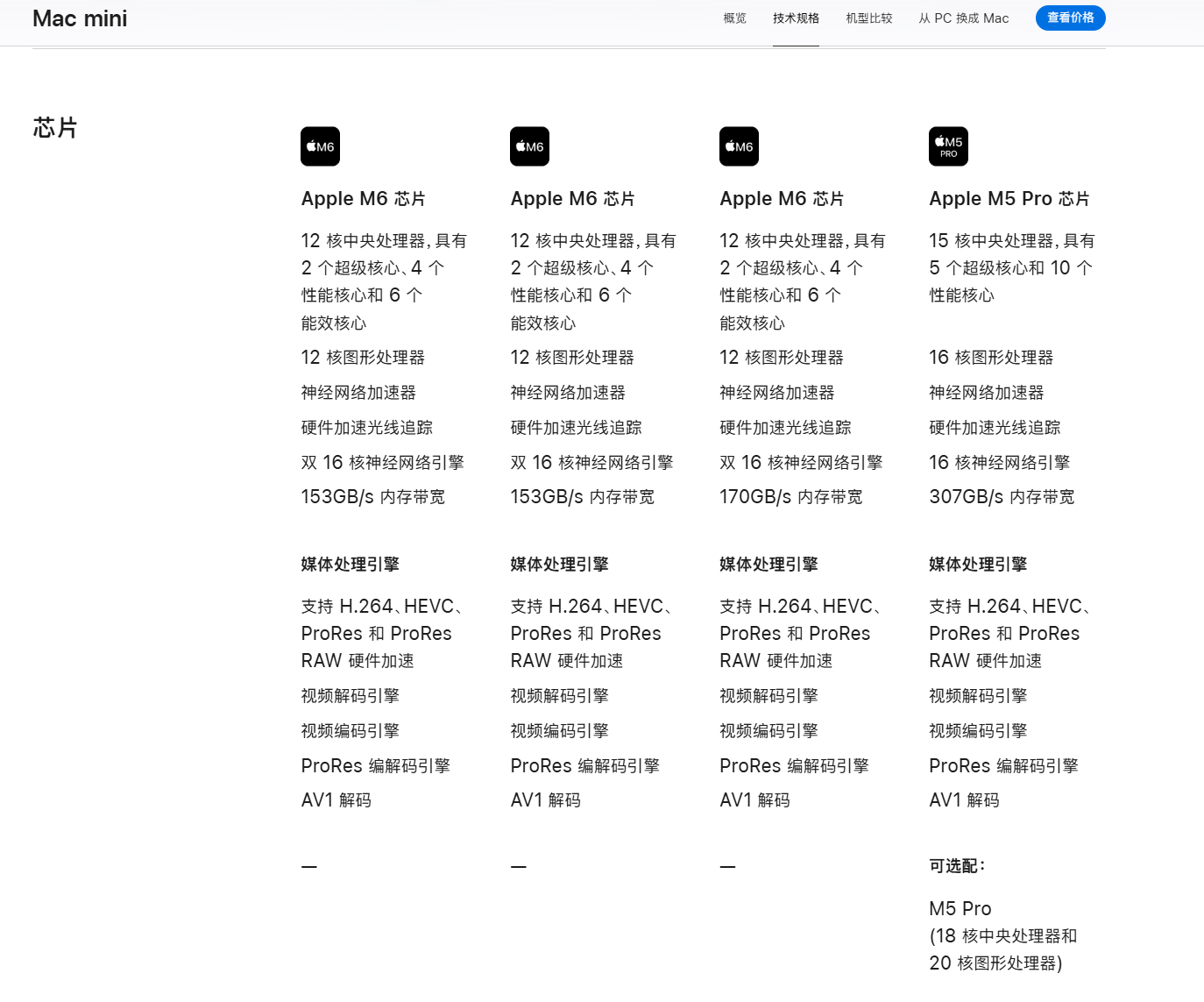This screenshot has height=1002, width=1204.
Task: Select the 技术规格 navigation tab
Action: (x=796, y=18)
